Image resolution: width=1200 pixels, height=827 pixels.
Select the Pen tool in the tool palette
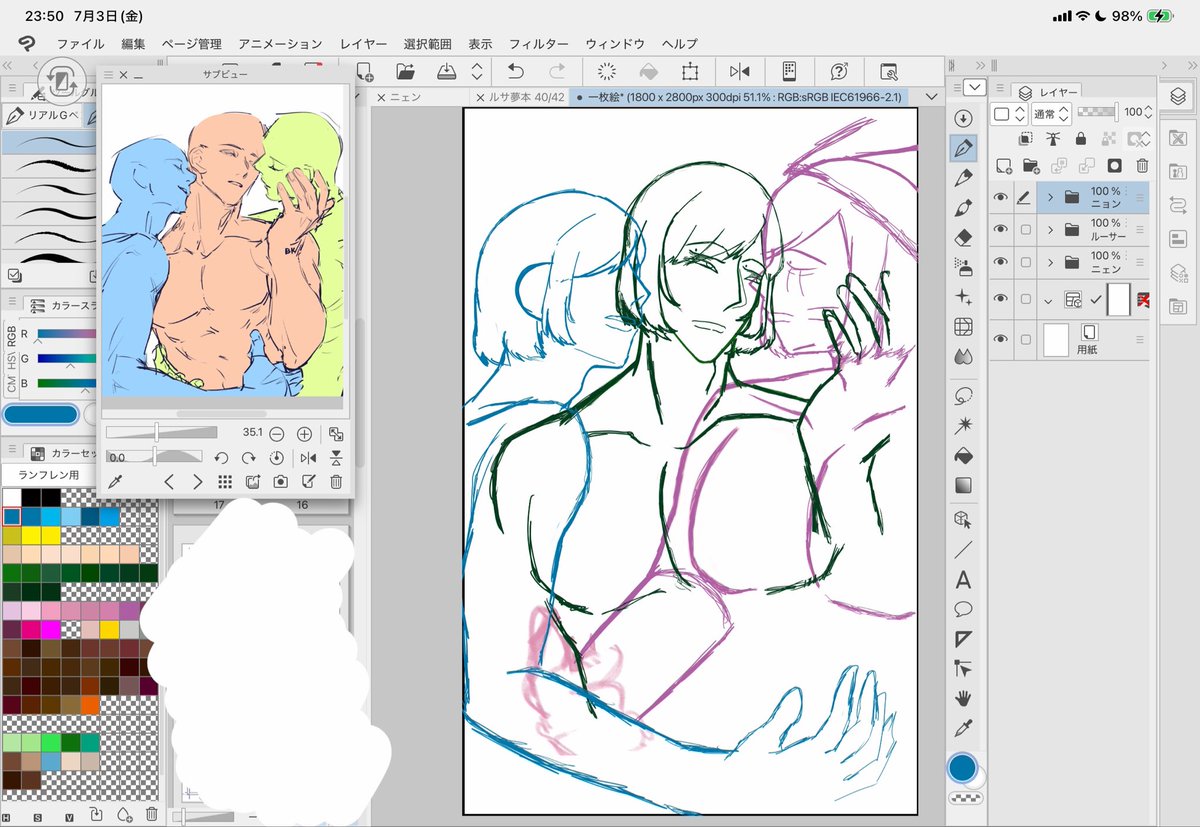point(964,148)
